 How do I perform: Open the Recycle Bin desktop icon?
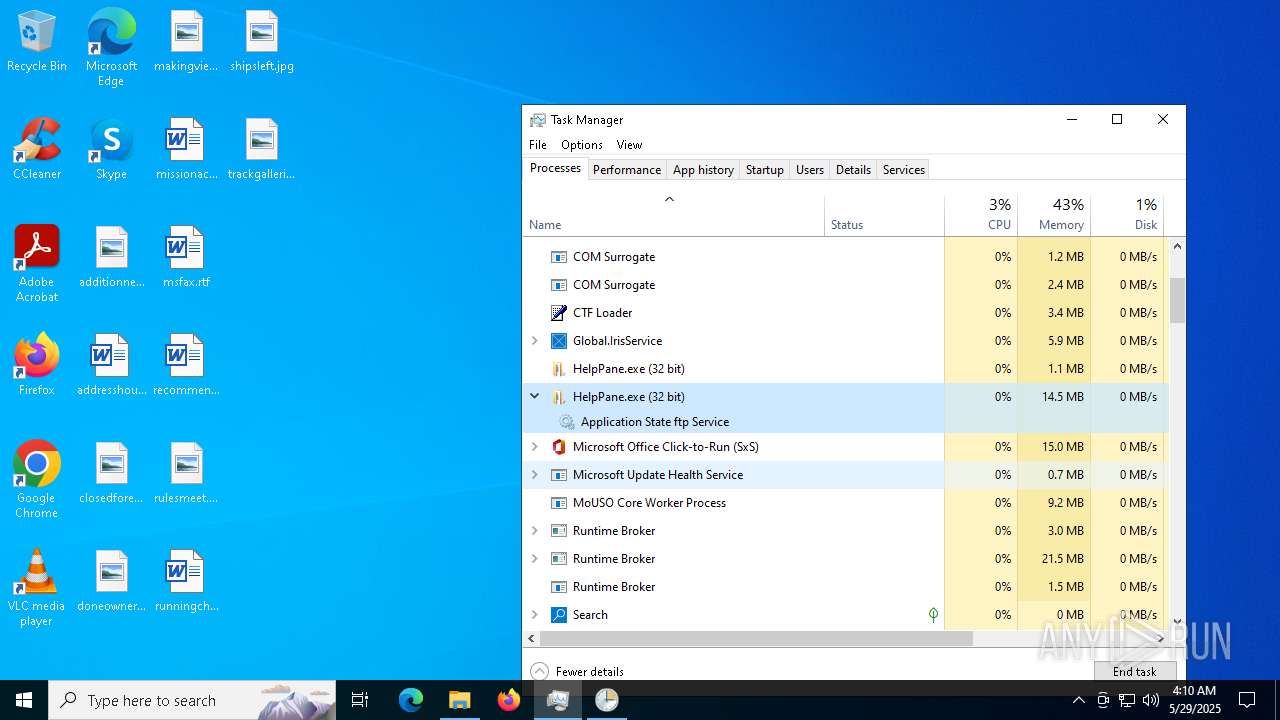point(37,42)
